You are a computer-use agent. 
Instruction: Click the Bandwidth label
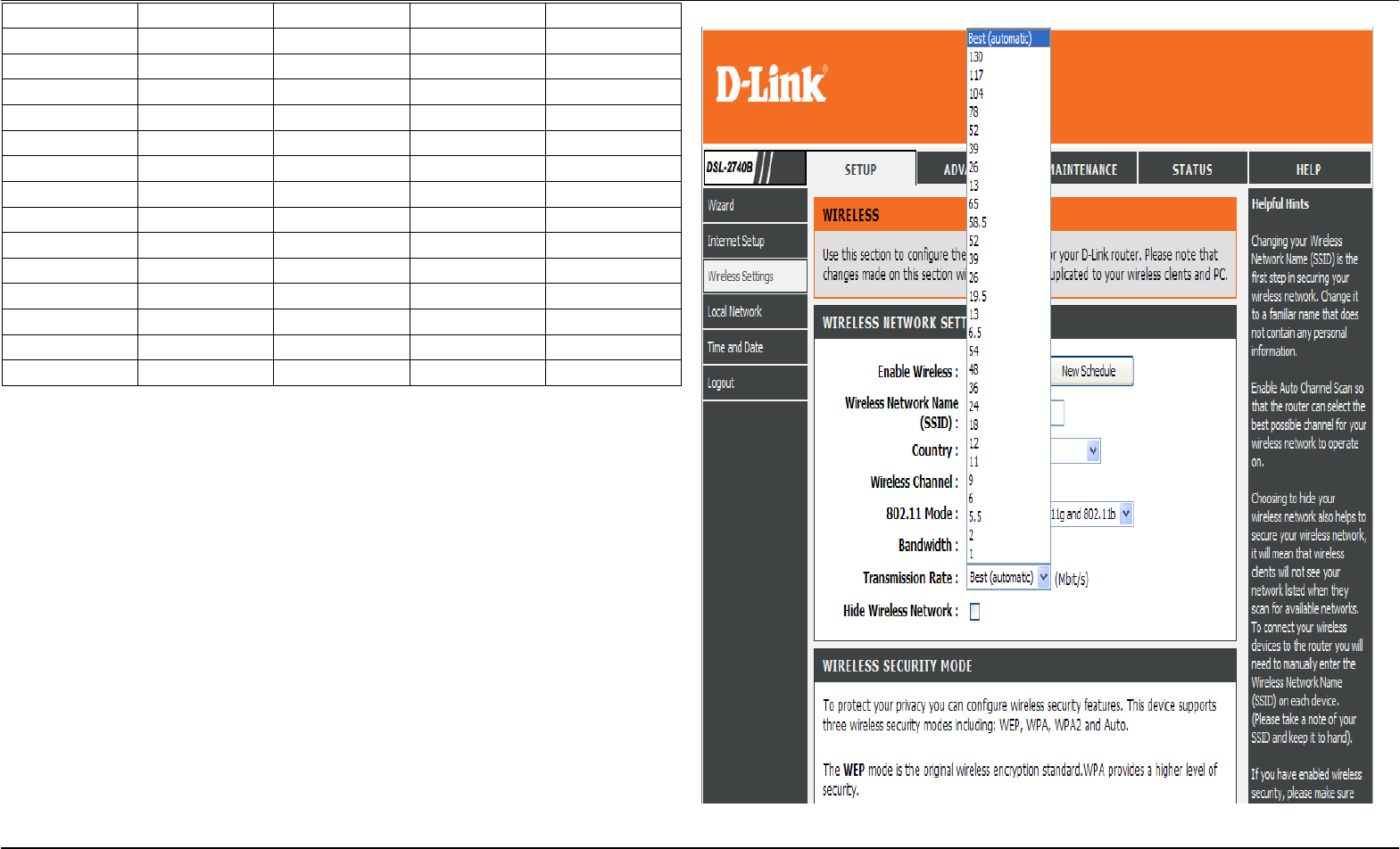pos(928,546)
